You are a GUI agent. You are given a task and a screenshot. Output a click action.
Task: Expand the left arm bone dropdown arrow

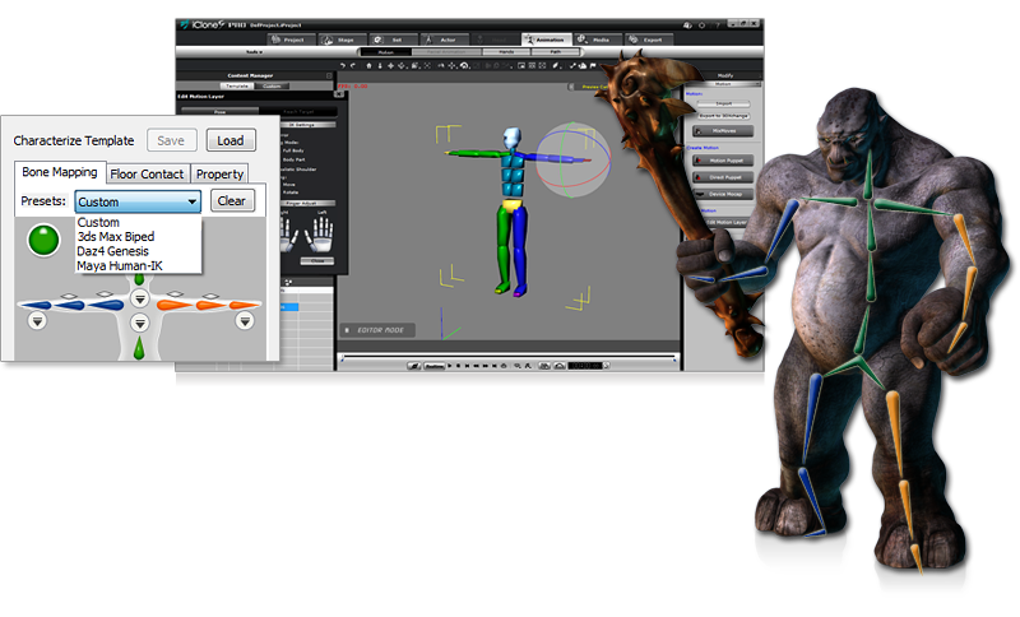[x=38, y=321]
